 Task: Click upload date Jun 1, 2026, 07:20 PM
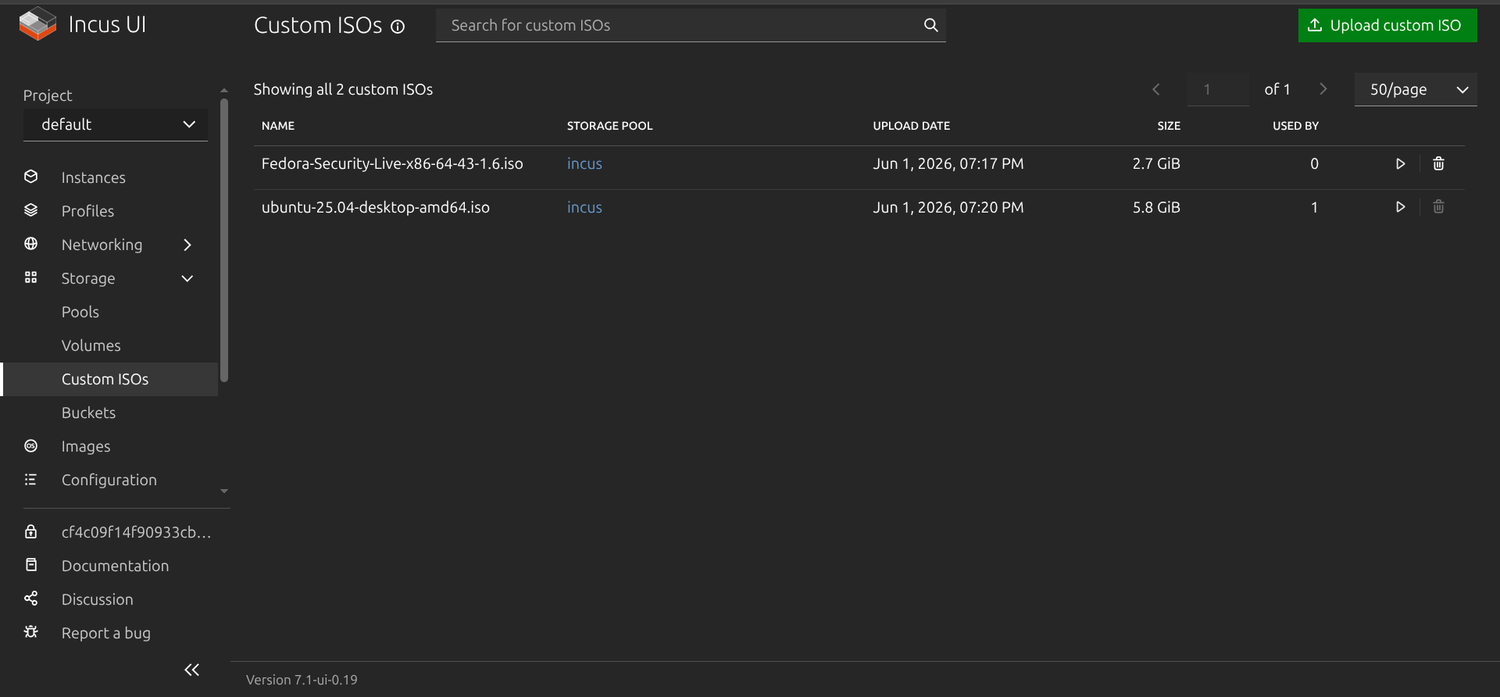point(948,207)
